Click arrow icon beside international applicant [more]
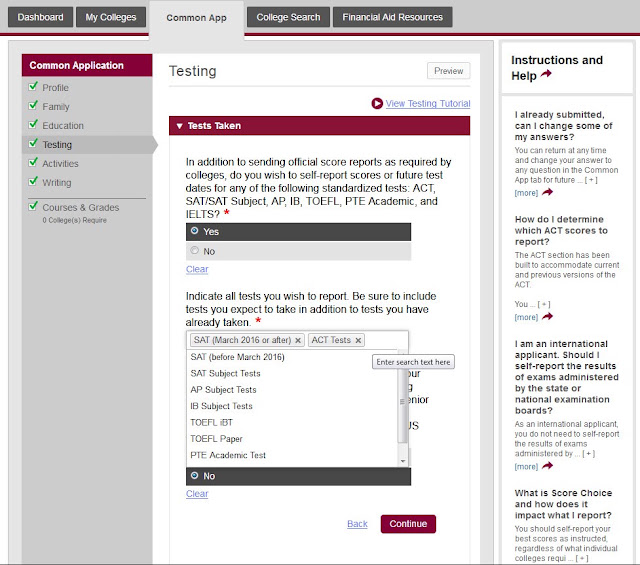Screen dimensions: 640x565 pyautogui.click(x=547, y=465)
